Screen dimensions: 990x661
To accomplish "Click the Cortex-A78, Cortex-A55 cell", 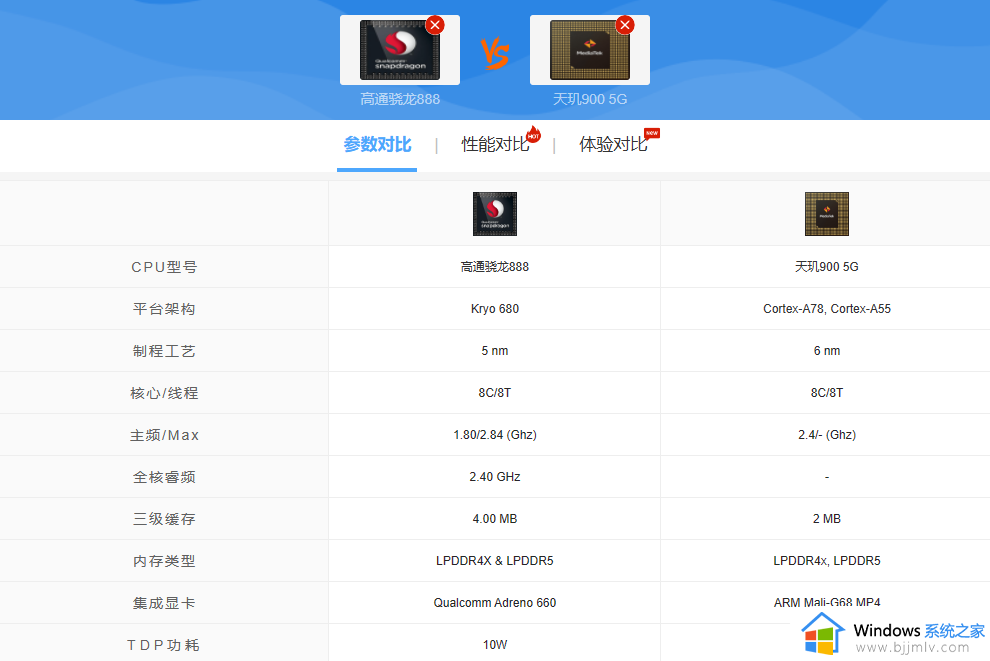I will (826, 309).
